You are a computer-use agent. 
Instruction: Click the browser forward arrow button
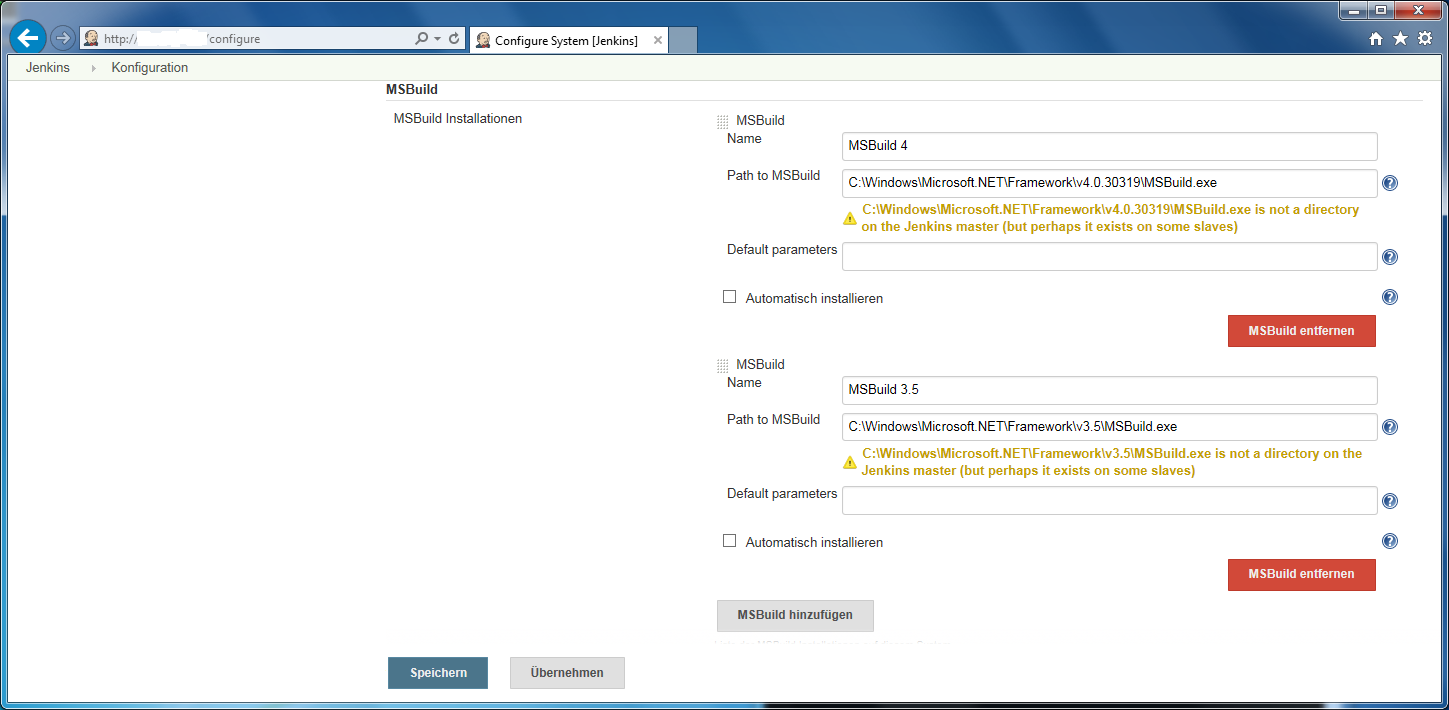62,39
